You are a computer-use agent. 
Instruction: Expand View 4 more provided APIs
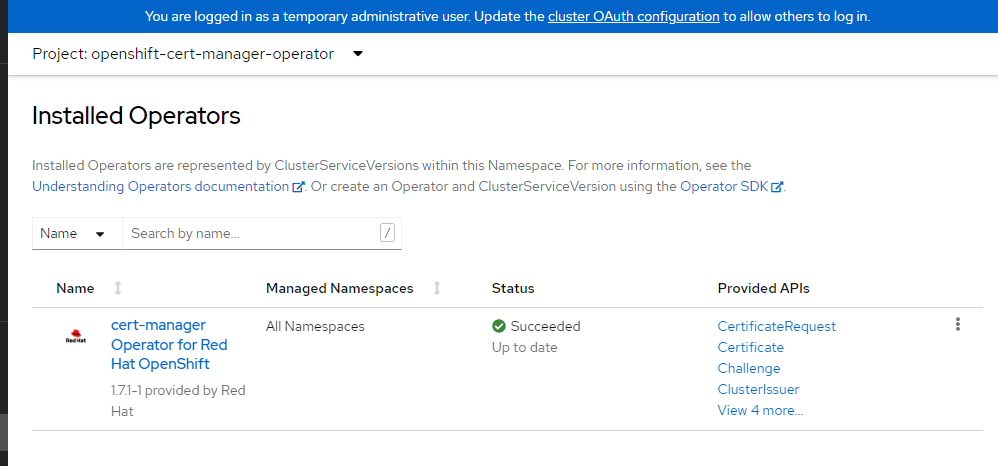tap(760, 411)
